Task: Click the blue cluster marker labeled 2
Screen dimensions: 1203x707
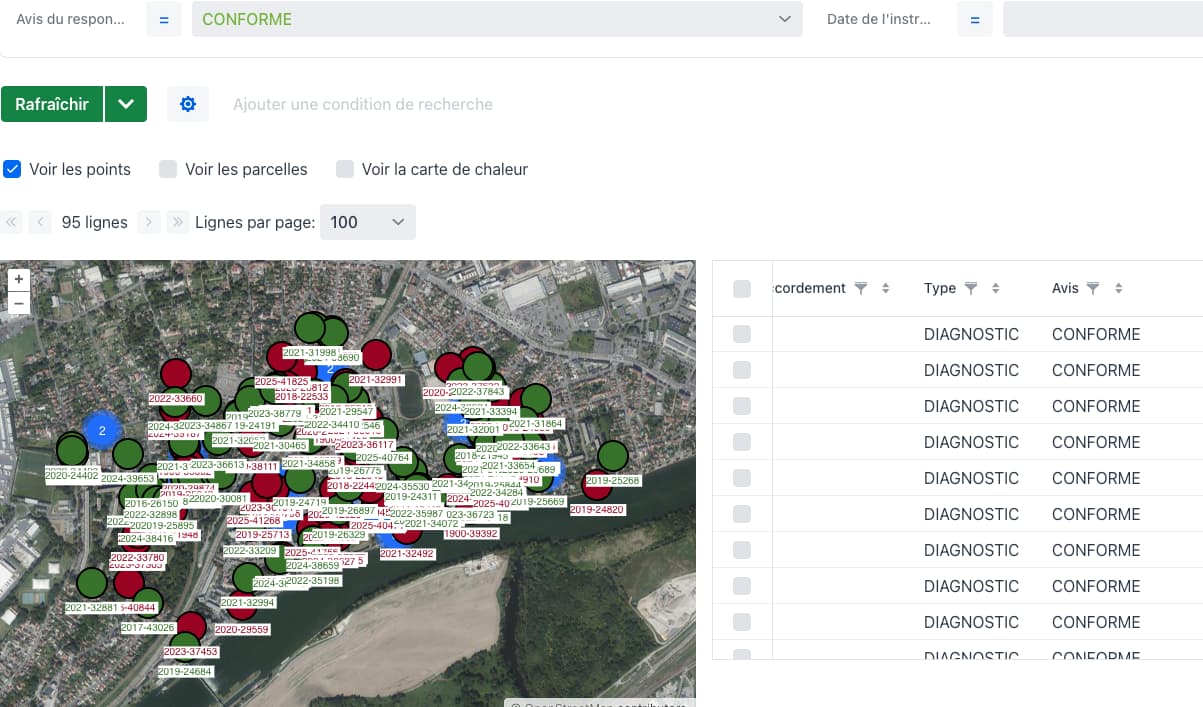Action: (101, 430)
